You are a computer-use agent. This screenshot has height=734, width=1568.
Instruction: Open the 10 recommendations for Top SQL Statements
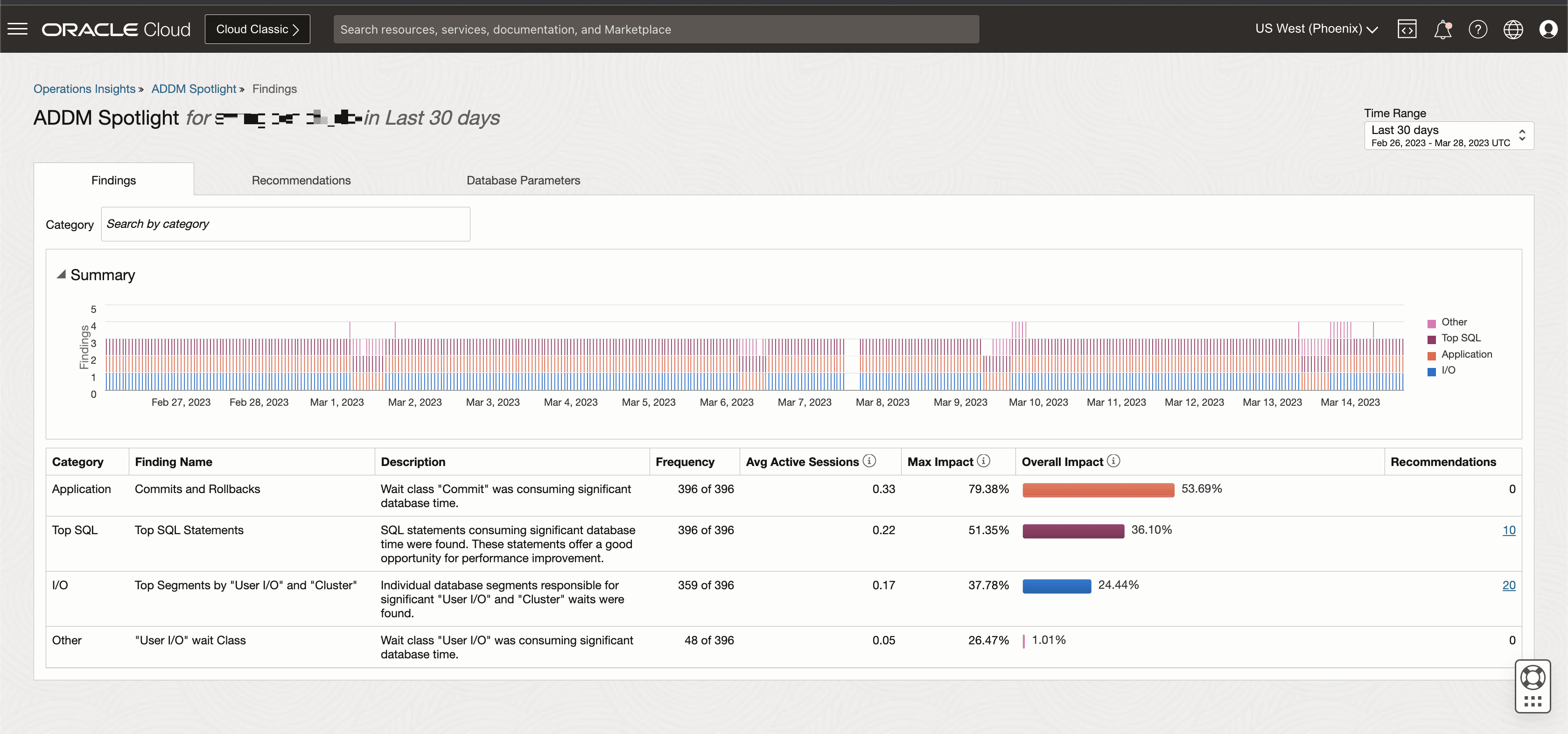(x=1510, y=530)
